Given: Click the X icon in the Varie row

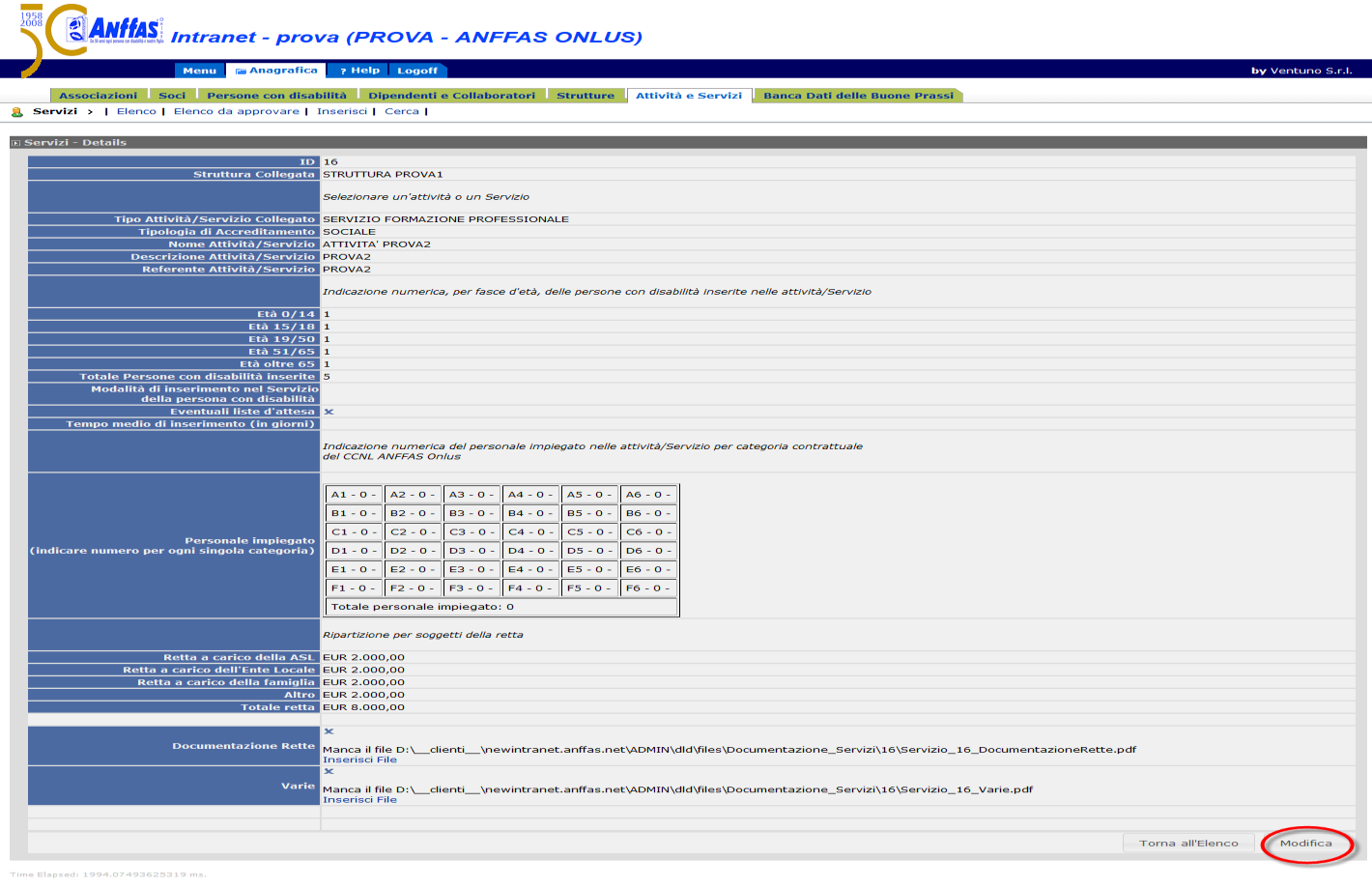Looking at the screenshot, I should coord(329,771).
